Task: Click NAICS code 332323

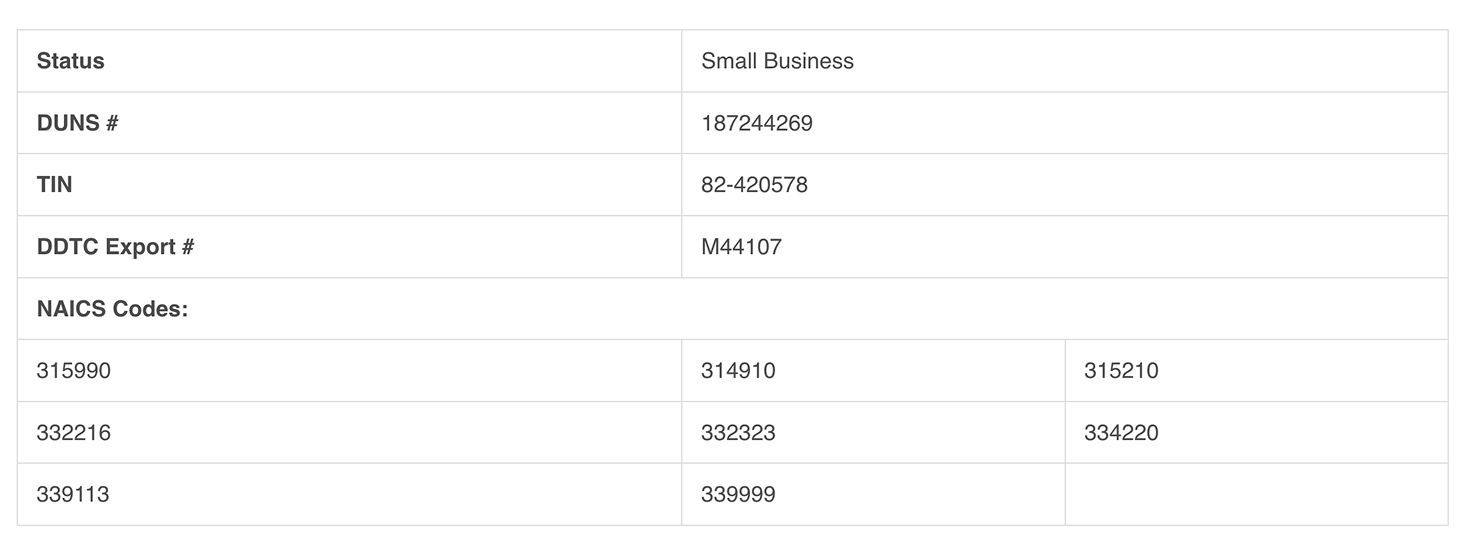Action: (738, 433)
